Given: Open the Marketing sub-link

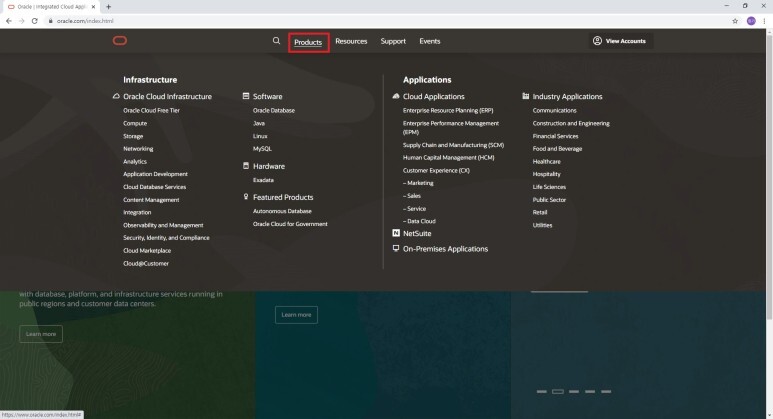Looking at the screenshot, I should point(418,183).
